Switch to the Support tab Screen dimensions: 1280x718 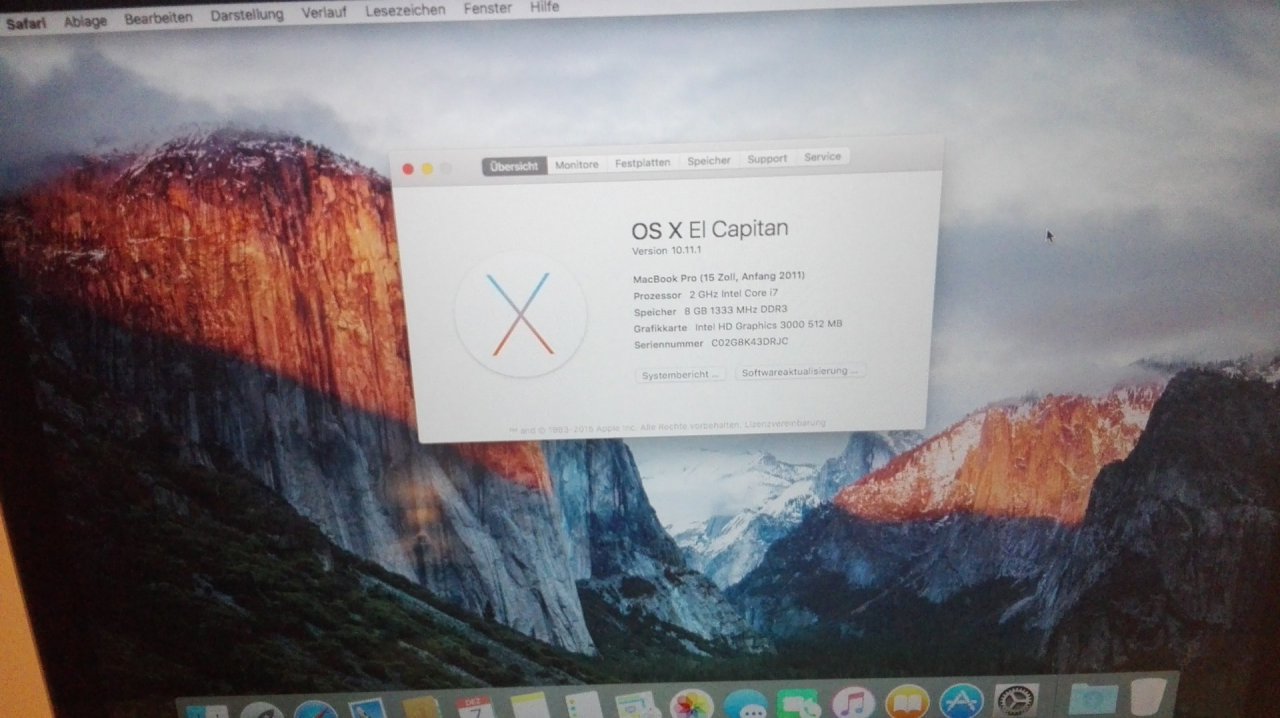point(767,158)
